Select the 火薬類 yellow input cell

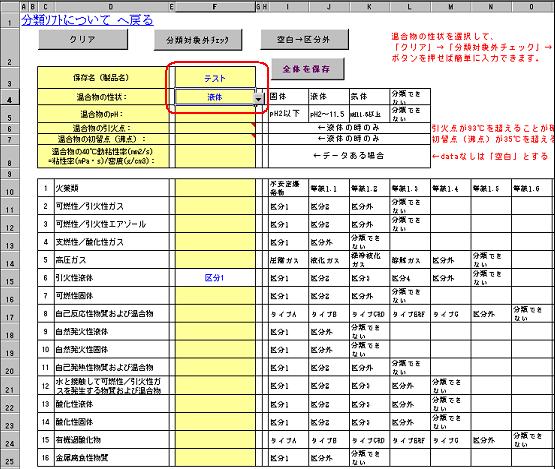215,188
